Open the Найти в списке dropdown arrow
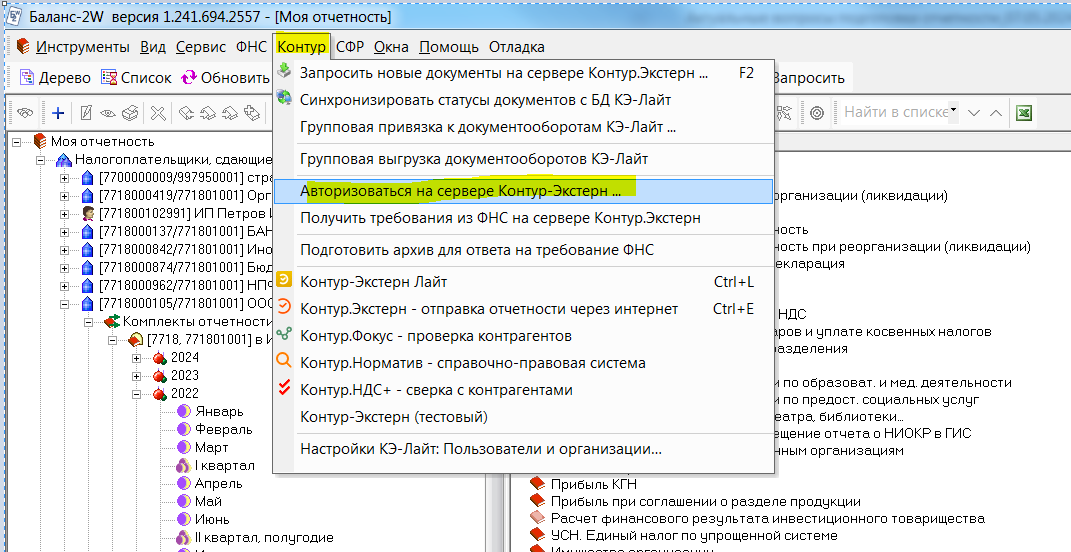 (954, 109)
